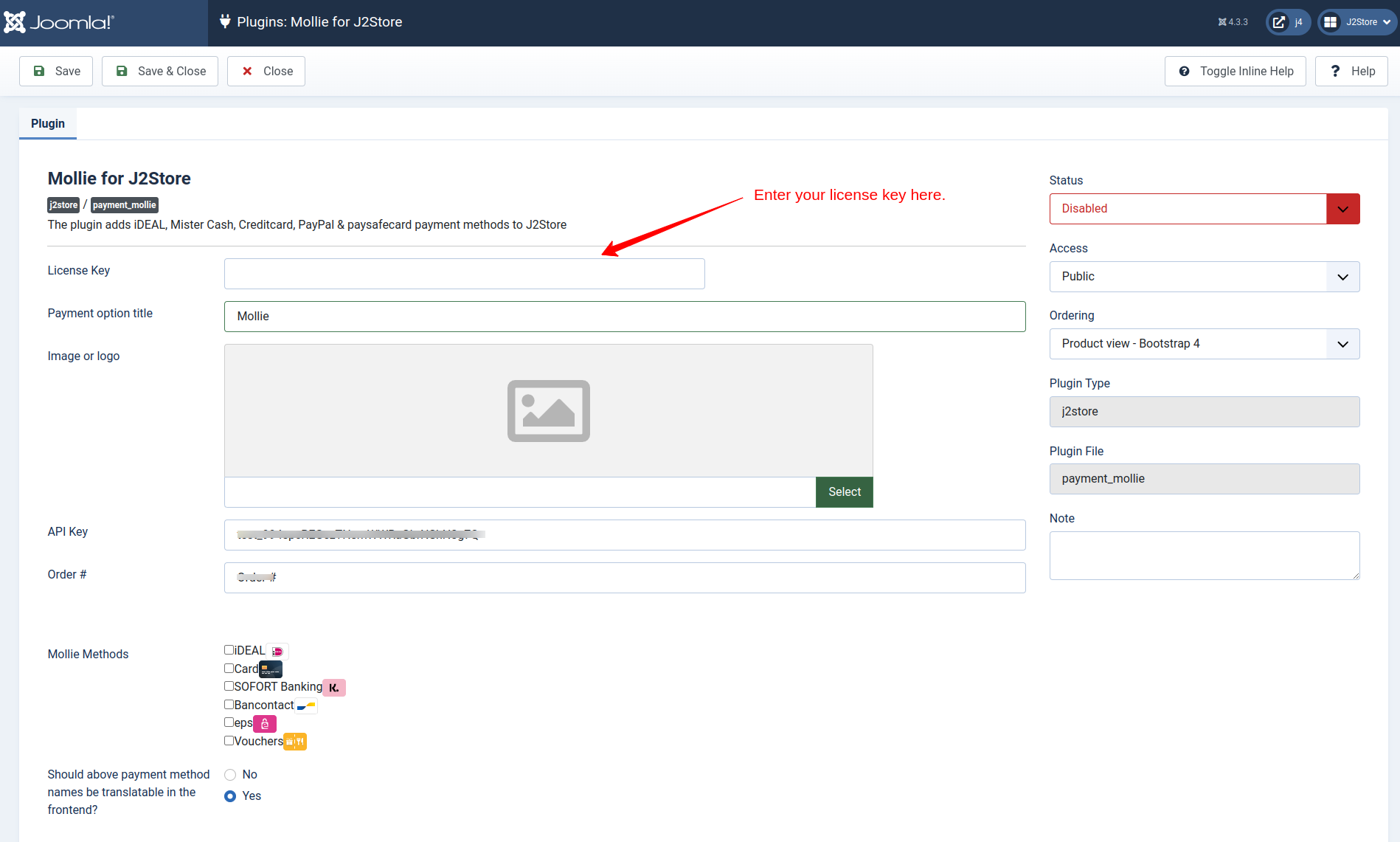1400x842 pixels.
Task: Click the image placeholder preview
Action: [549, 410]
